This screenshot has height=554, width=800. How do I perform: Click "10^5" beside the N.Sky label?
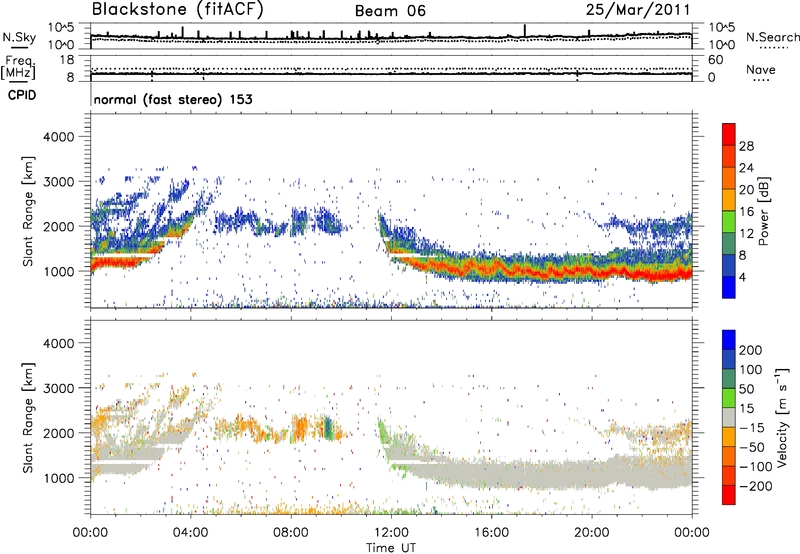[61, 28]
